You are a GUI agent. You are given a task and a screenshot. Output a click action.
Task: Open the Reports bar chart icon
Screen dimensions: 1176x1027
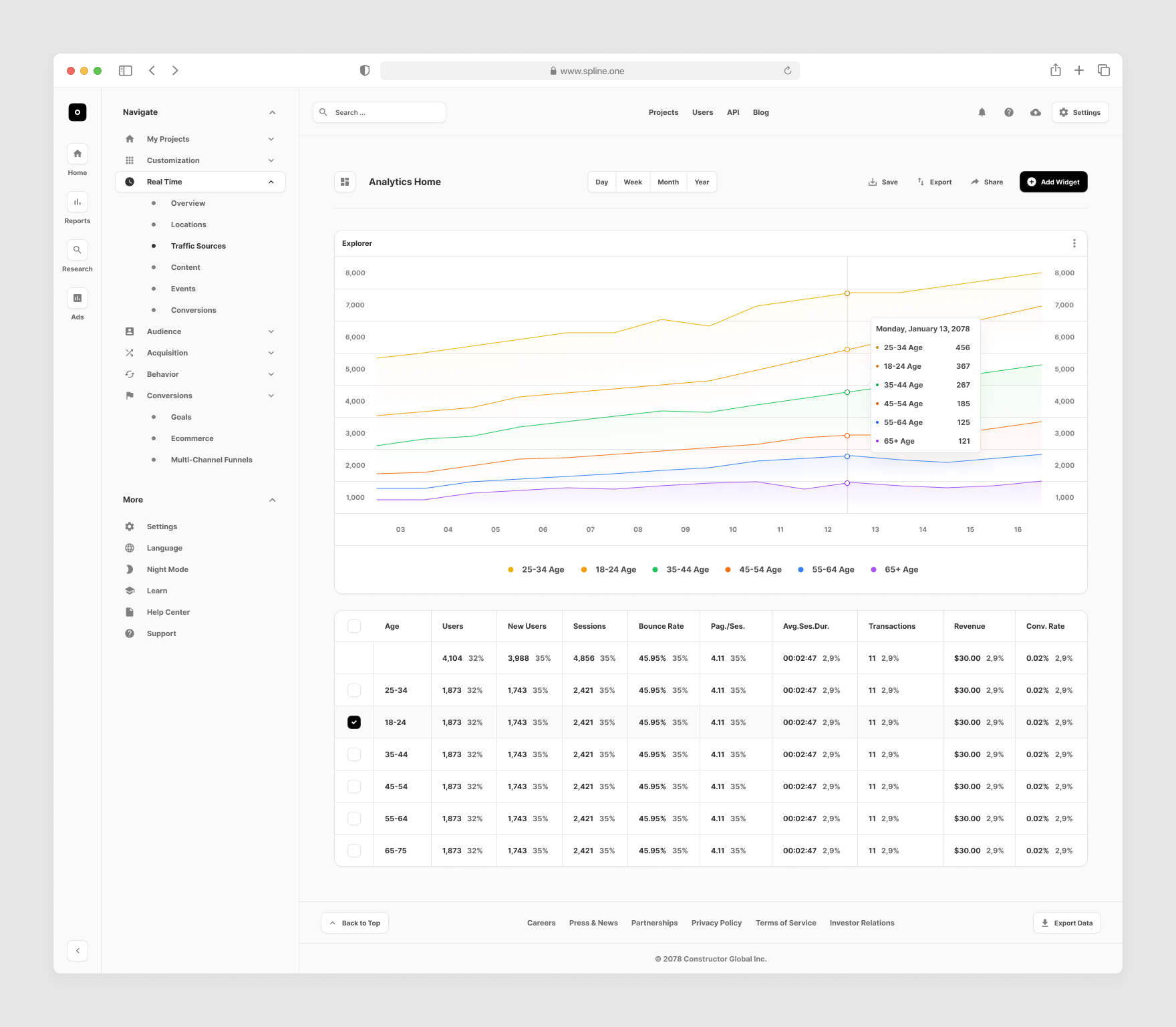click(78, 202)
